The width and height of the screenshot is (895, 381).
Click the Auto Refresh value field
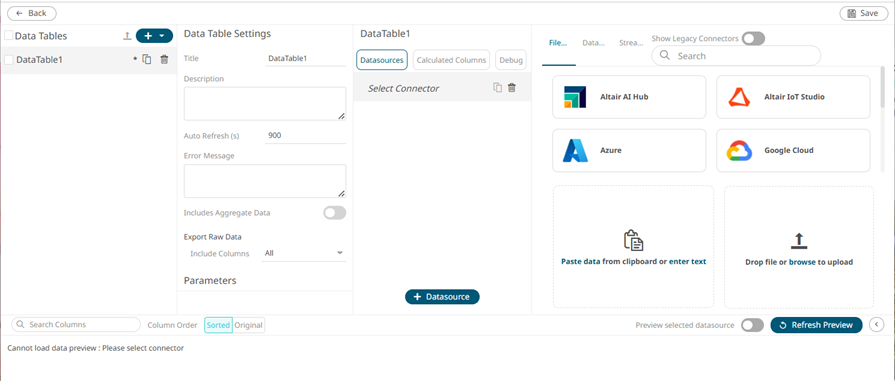coord(305,135)
